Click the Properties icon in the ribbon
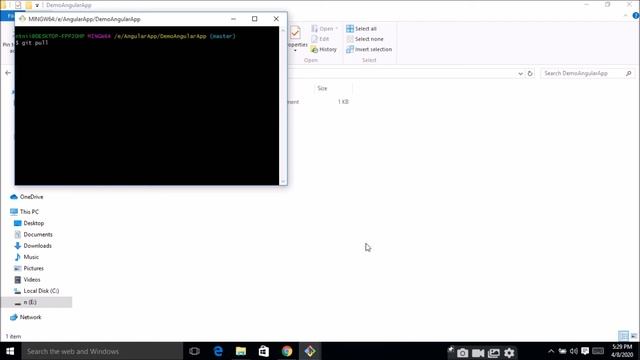This screenshot has height=360, width=640. click(296, 32)
